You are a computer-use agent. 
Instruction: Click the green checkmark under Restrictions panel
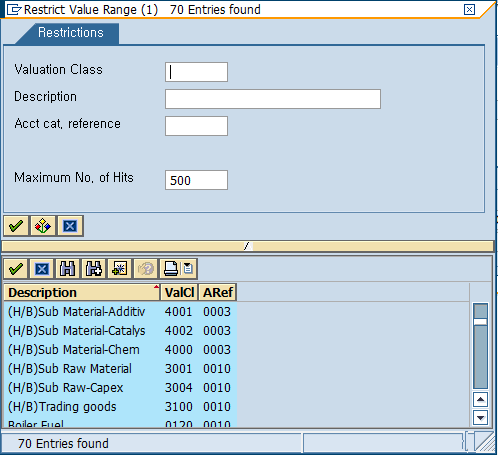coord(16,226)
